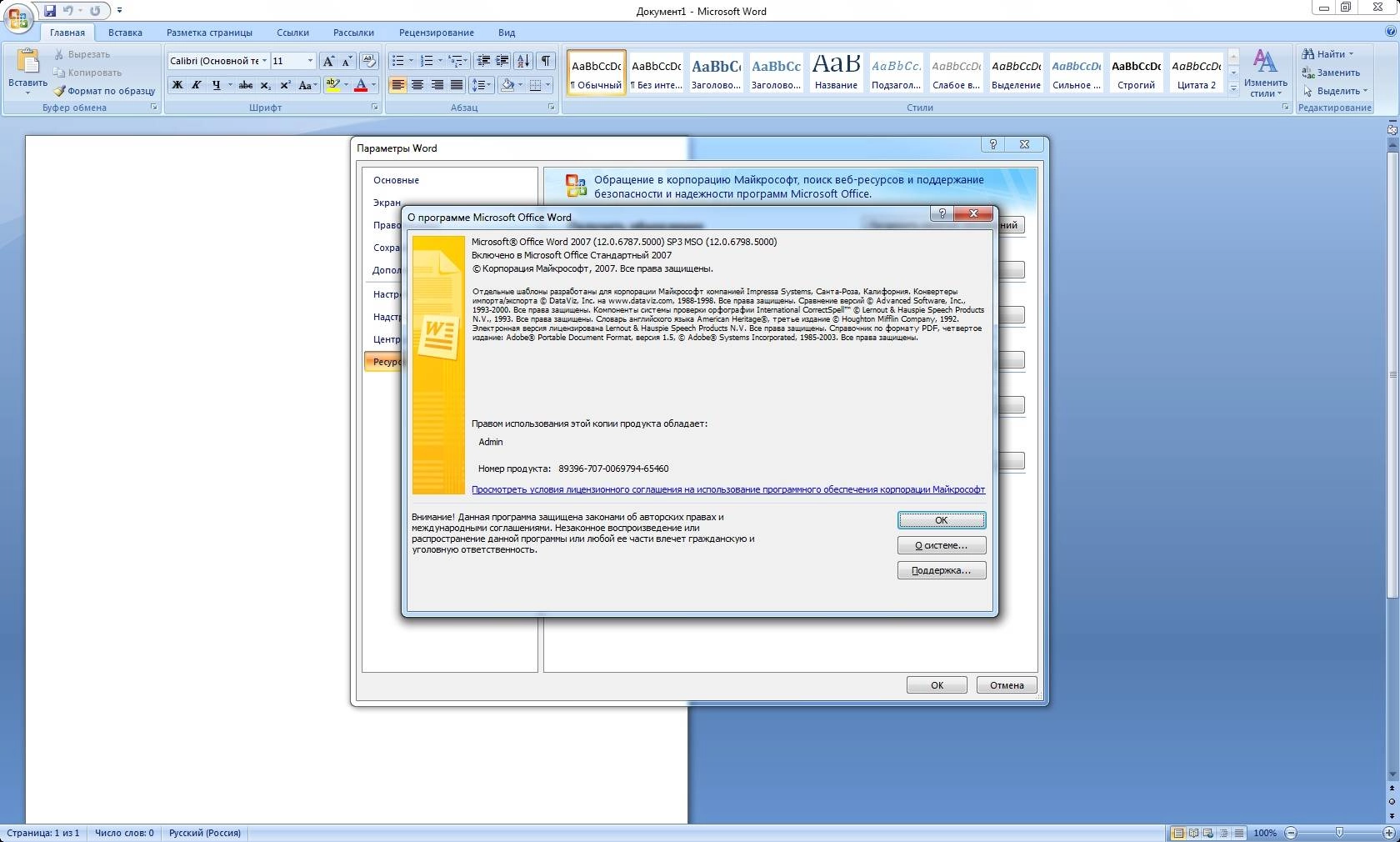Align text left icon
1400x842 pixels.
(397, 85)
